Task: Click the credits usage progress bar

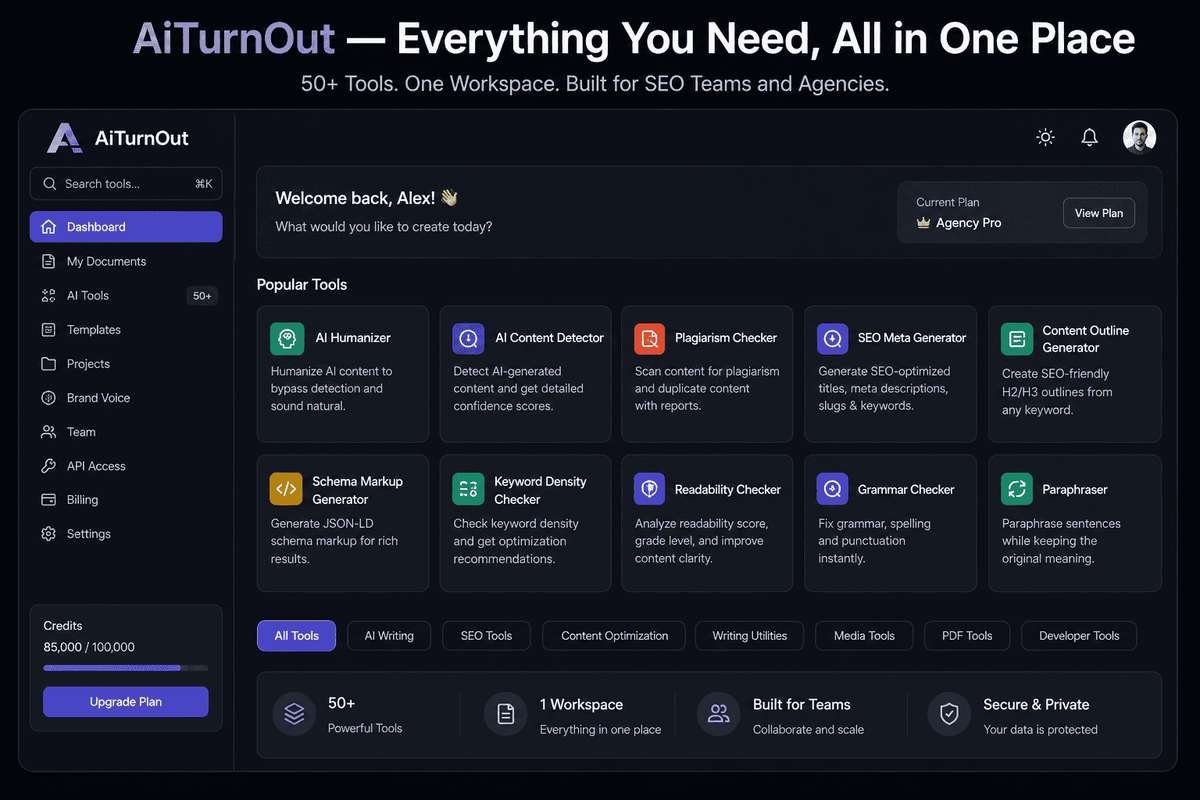Action: pos(126,668)
